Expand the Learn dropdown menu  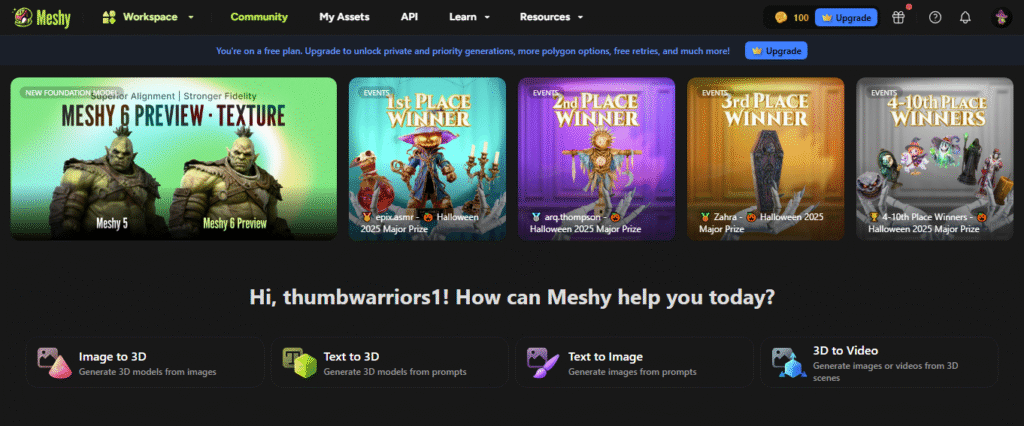click(x=469, y=17)
